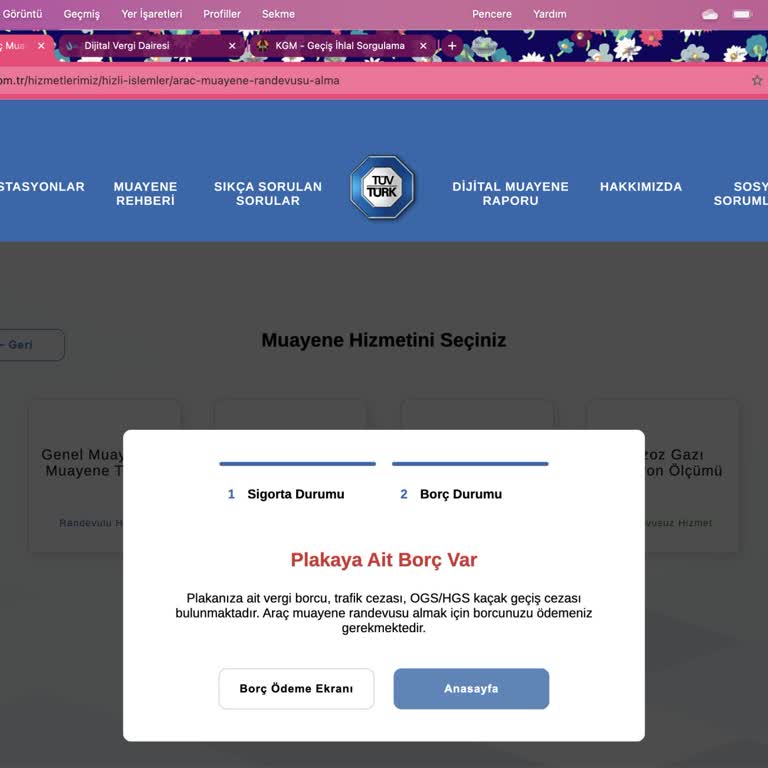Bookmark this page with star icon

click(x=757, y=80)
